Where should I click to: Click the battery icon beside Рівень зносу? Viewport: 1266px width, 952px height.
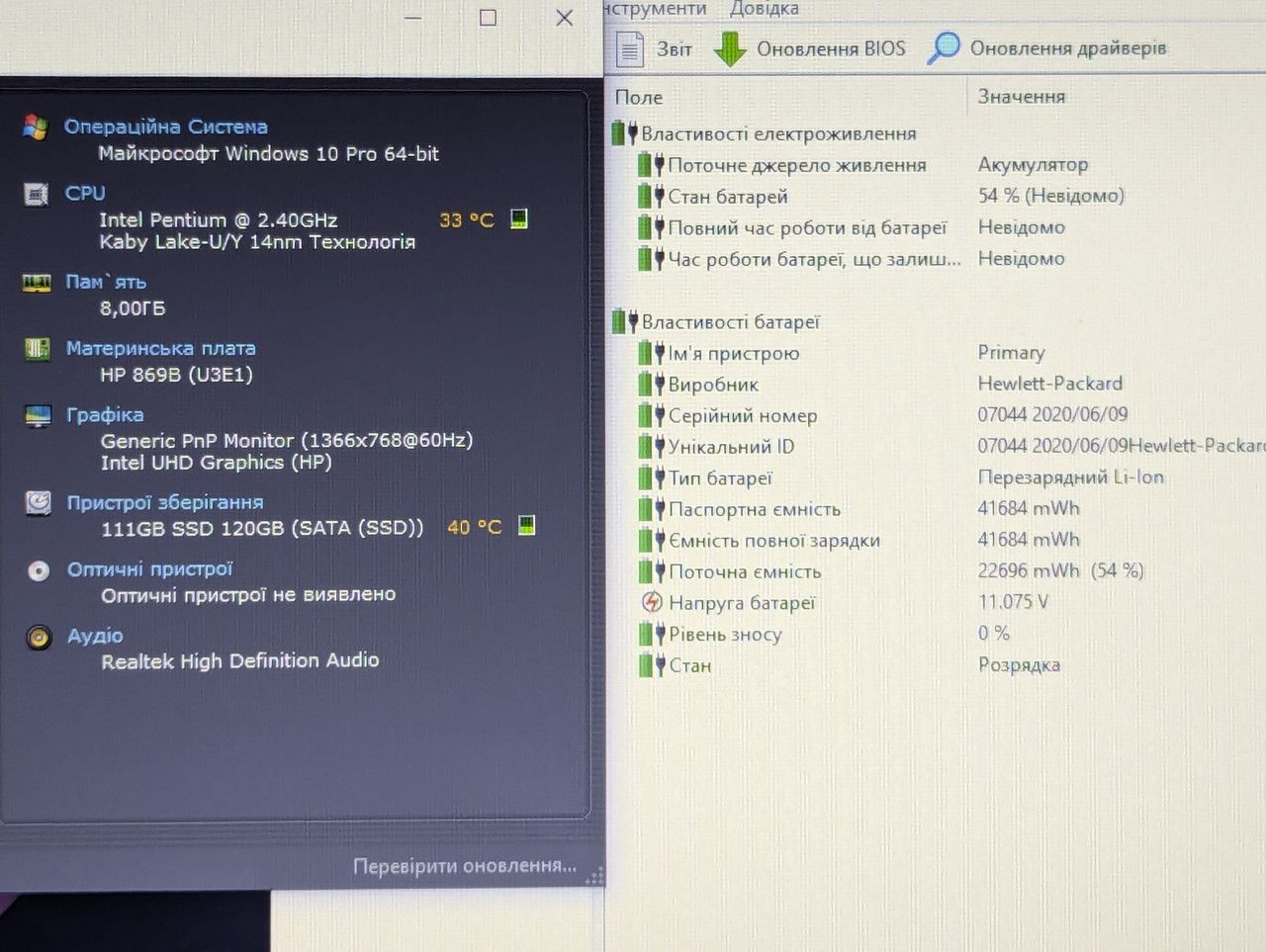[x=652, y=634]
